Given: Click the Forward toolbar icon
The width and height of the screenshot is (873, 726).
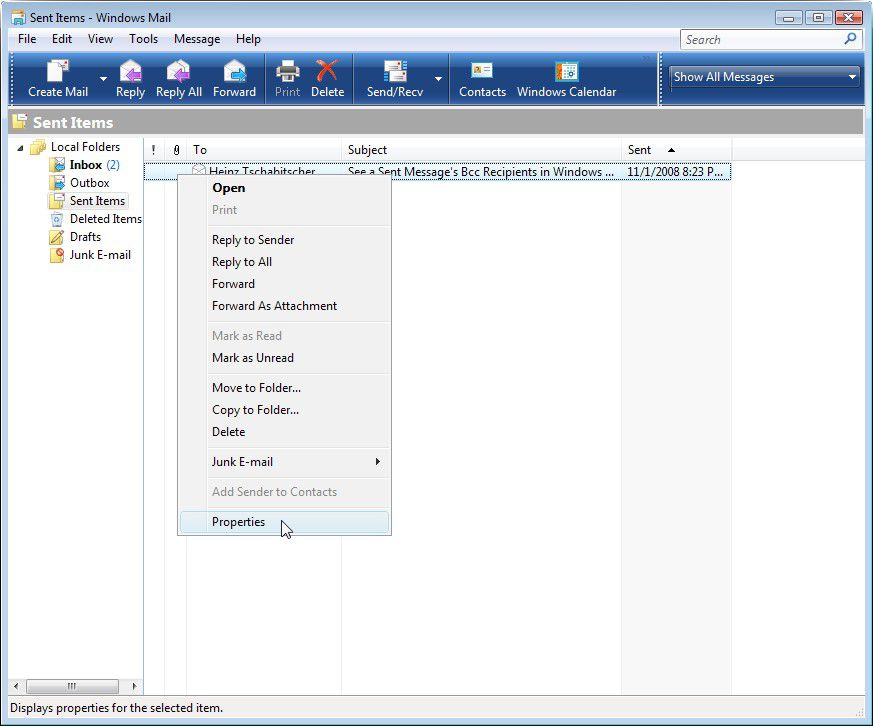Looking at the screenshot, I should [234, 71].
